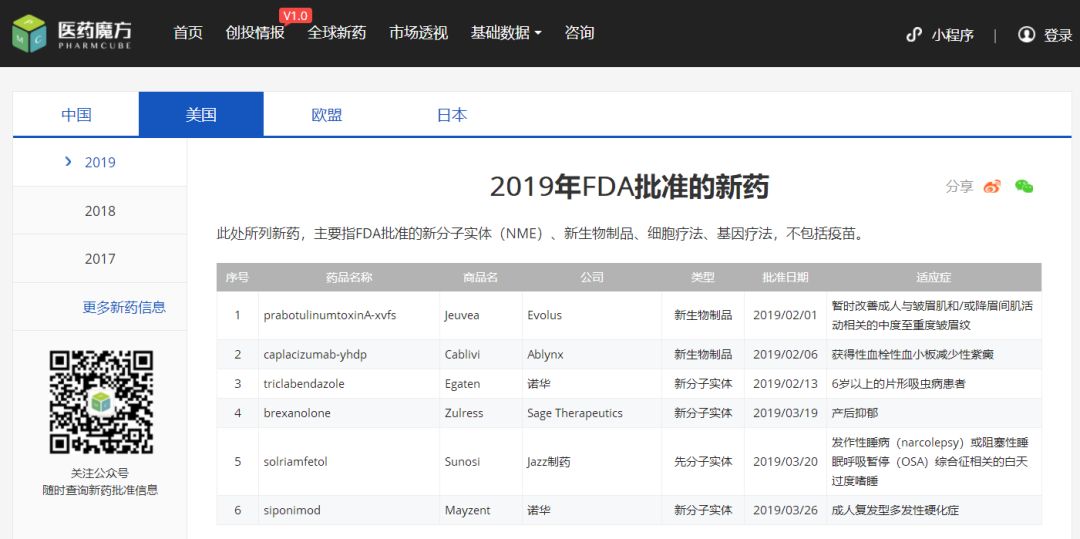
Task: Click 登录 to log in
Action: click(x=1058, y=35)
